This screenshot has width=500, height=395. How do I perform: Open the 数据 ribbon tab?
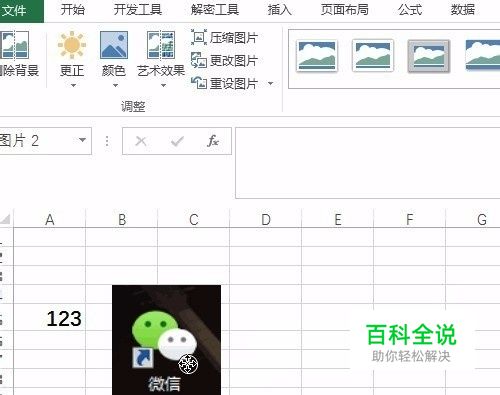pyautogui.click(x=463, y=10)
